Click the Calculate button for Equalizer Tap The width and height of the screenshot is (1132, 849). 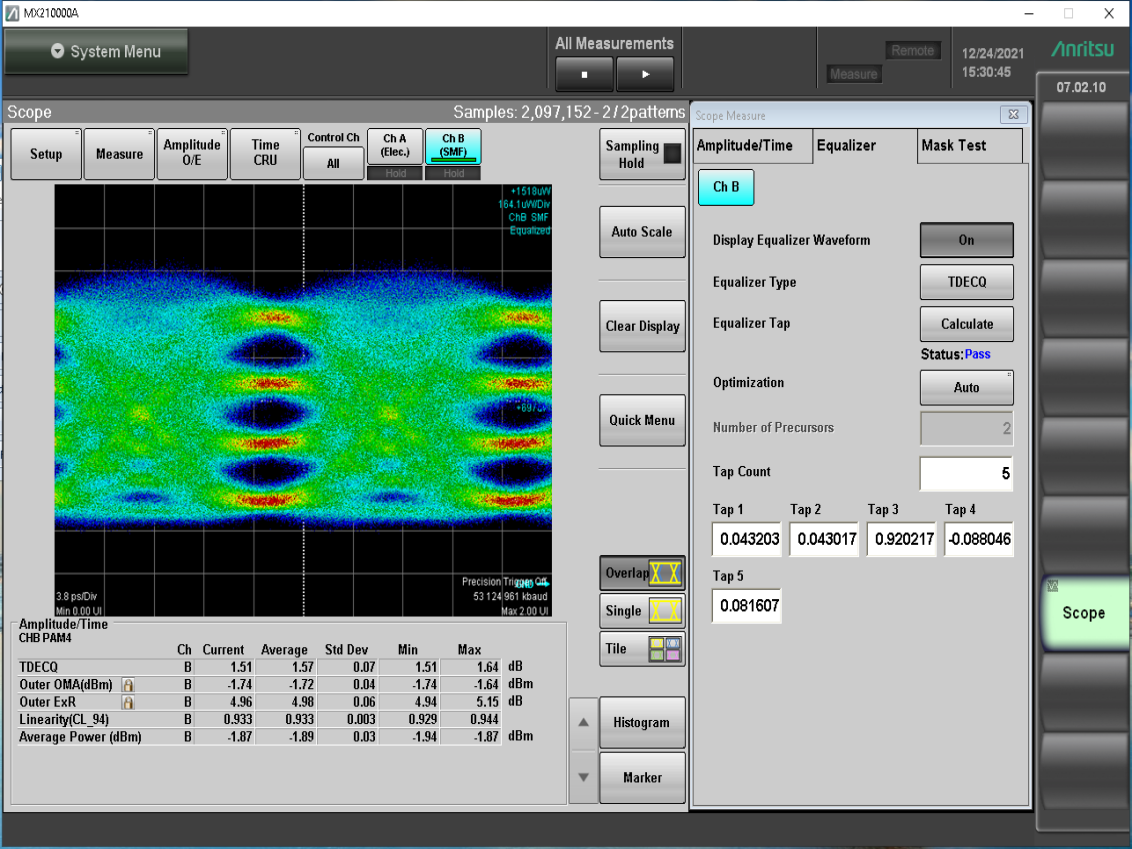click(x=966, y=324)
